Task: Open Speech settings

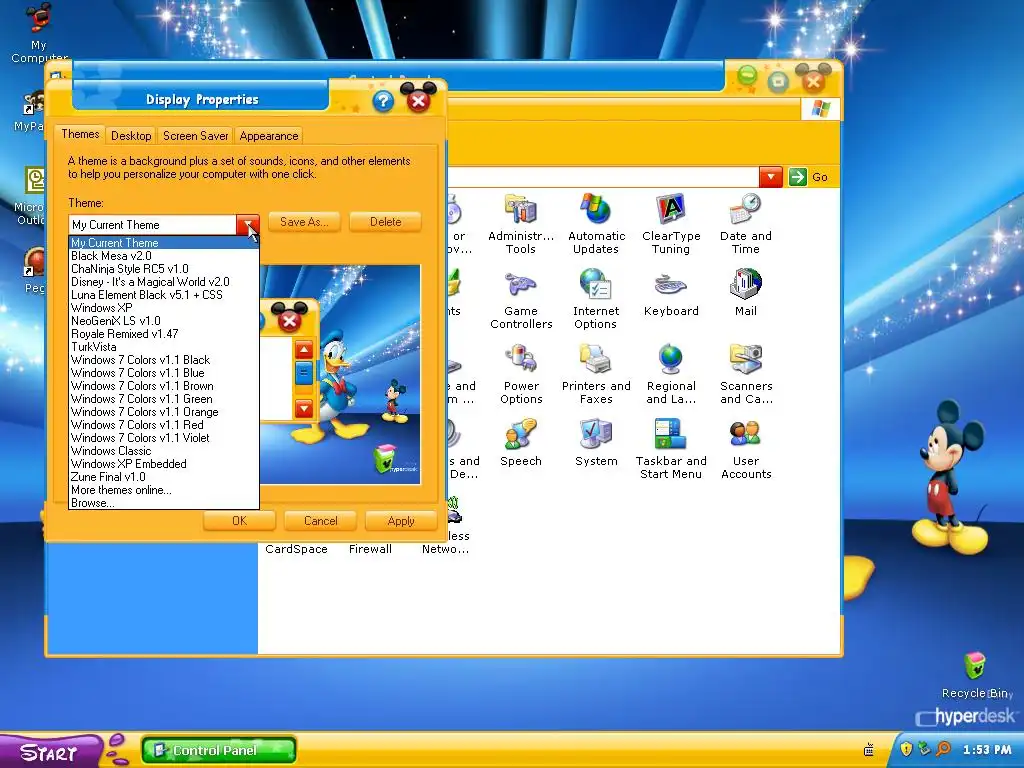Action: 520,443
